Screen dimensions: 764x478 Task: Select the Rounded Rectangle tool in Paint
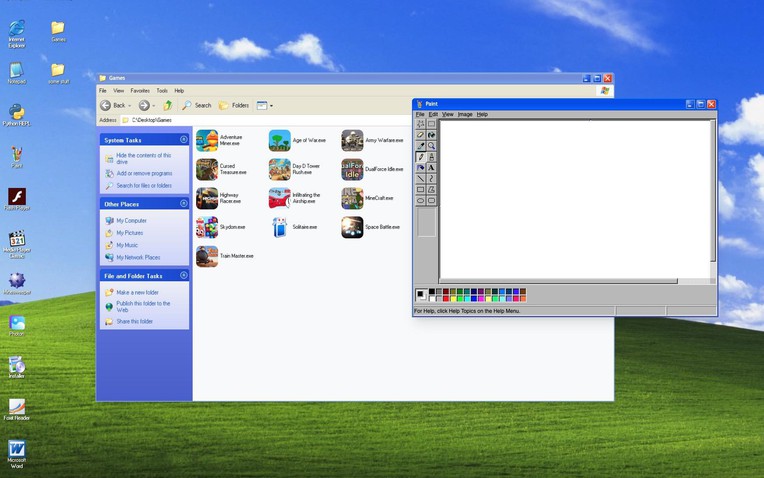click(431, 200)
